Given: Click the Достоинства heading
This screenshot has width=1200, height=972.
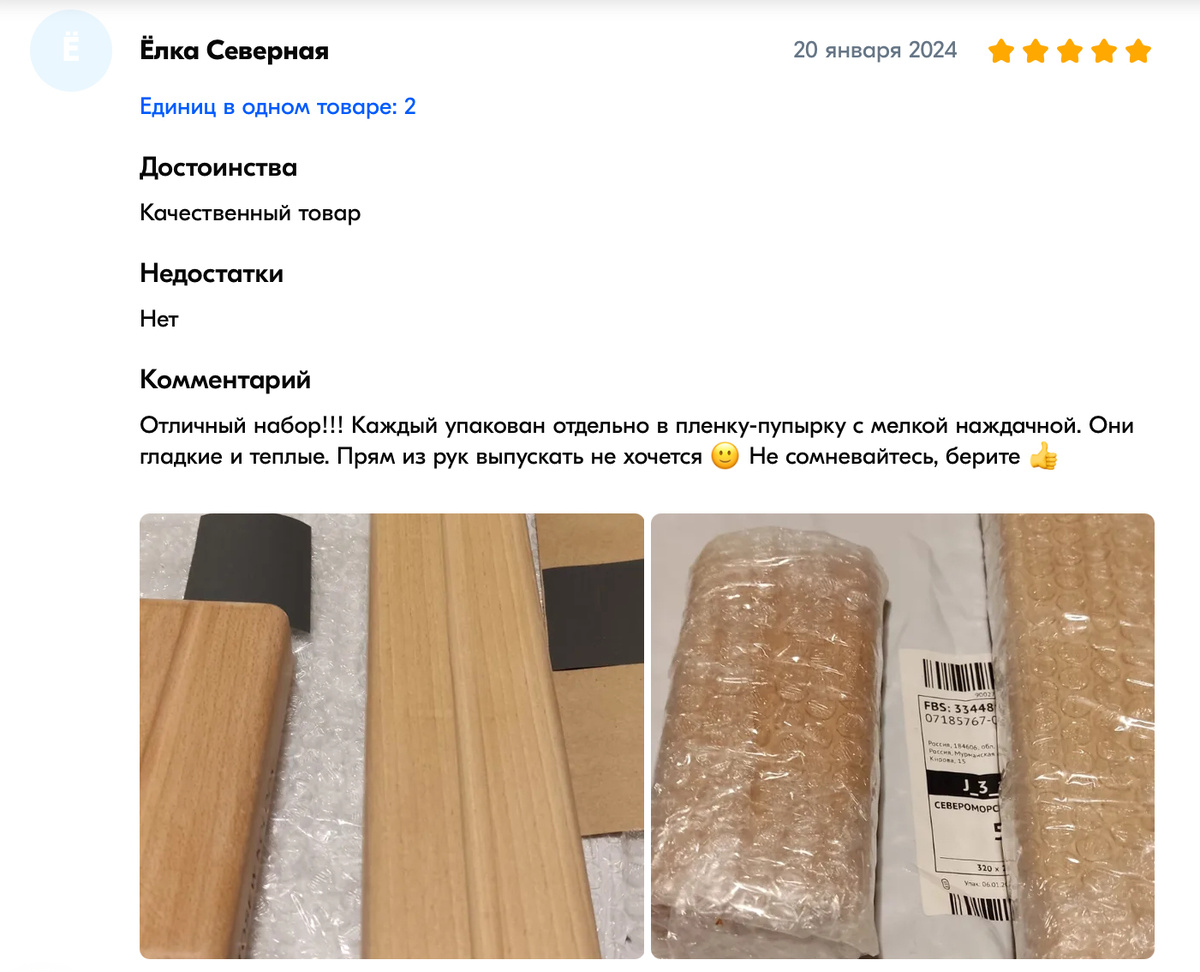Looking at the screenshot, I should point(218,167).
